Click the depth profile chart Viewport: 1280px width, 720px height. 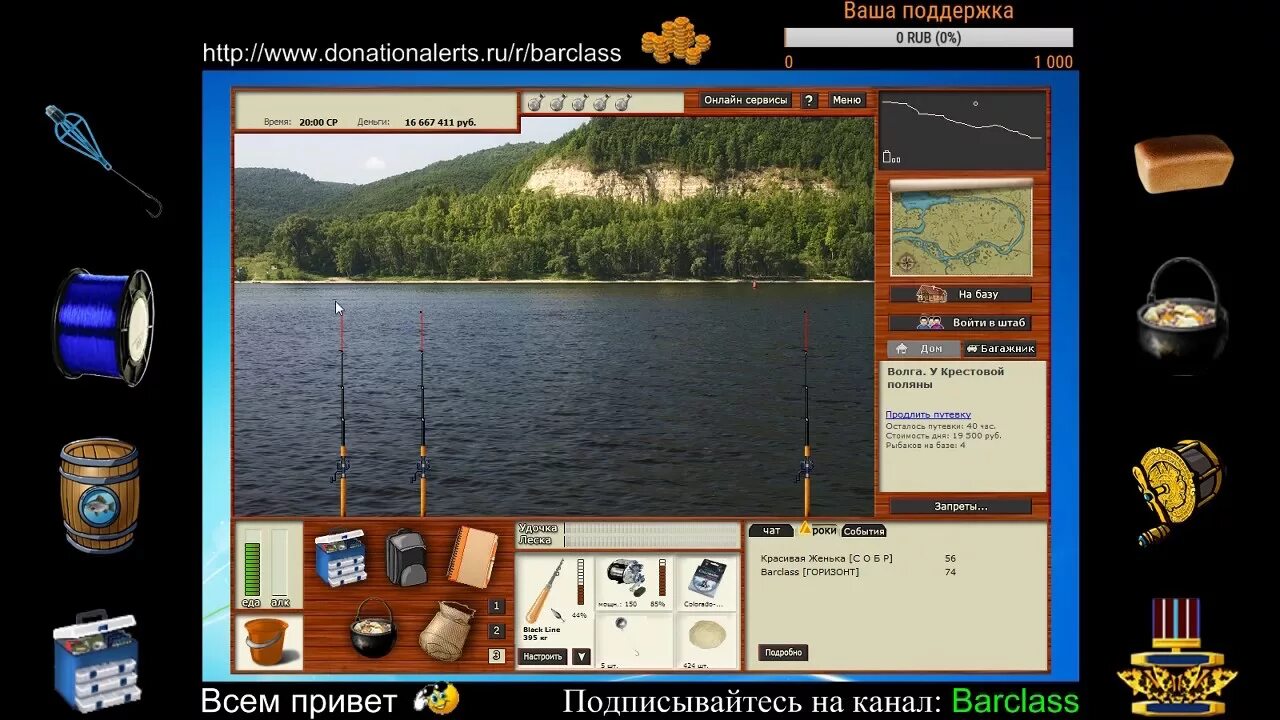(962, 130)
